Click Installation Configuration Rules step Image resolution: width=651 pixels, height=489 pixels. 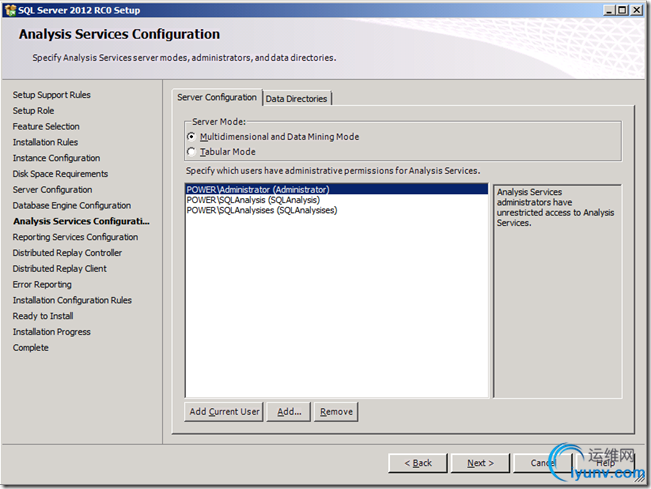tap(72, 300)
